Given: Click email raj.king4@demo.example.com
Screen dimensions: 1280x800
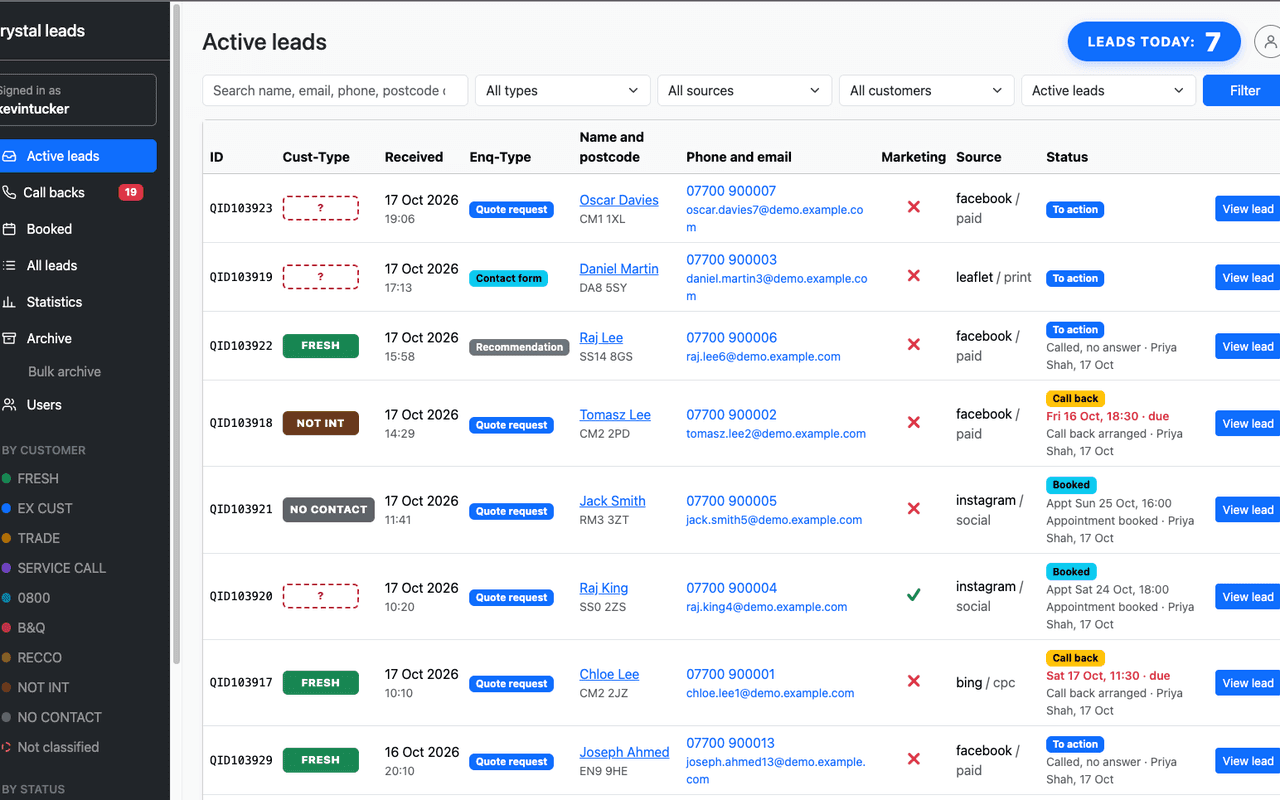Looking at the screenshot, I should click(x=766, y=607).
